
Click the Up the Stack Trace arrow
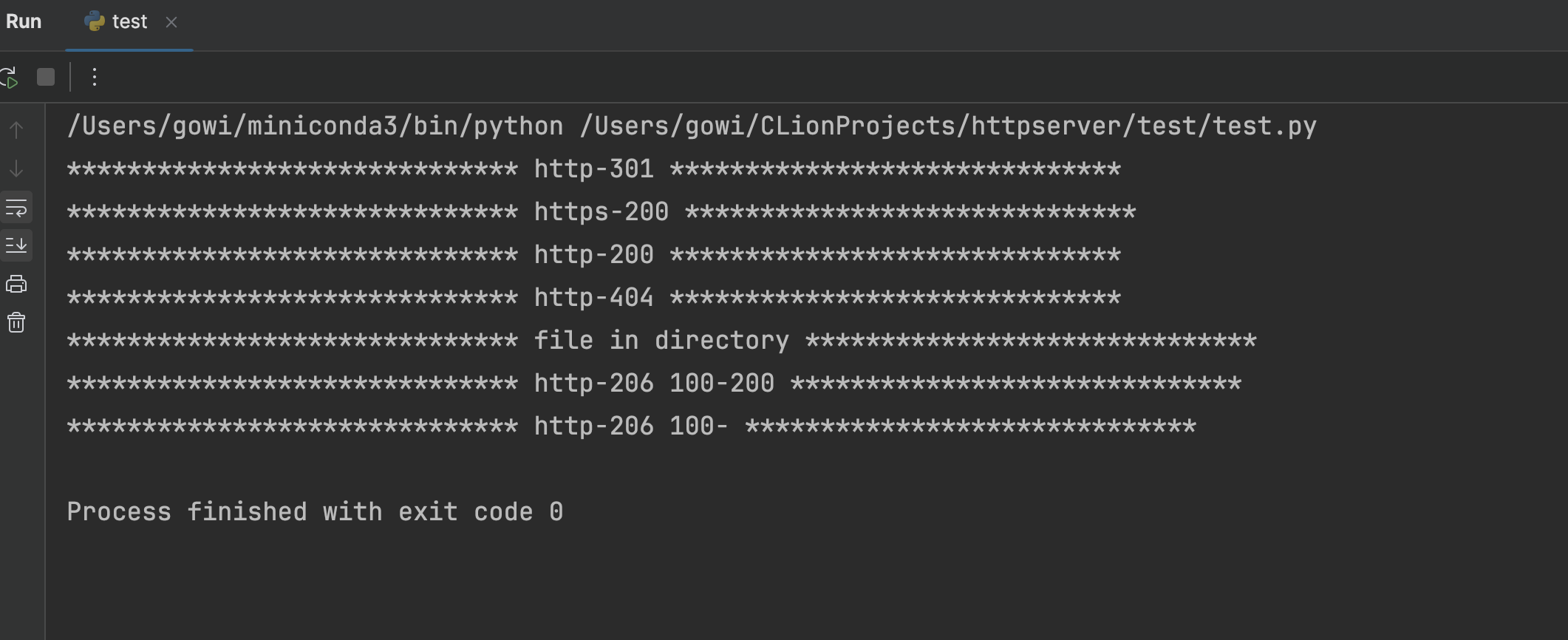[16, 130]
